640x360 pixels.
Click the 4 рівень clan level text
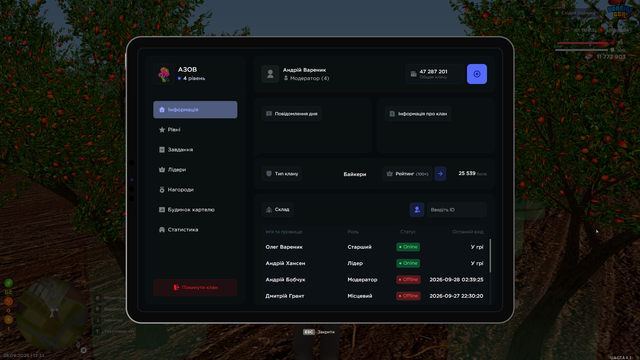click(x=194, y=78)
